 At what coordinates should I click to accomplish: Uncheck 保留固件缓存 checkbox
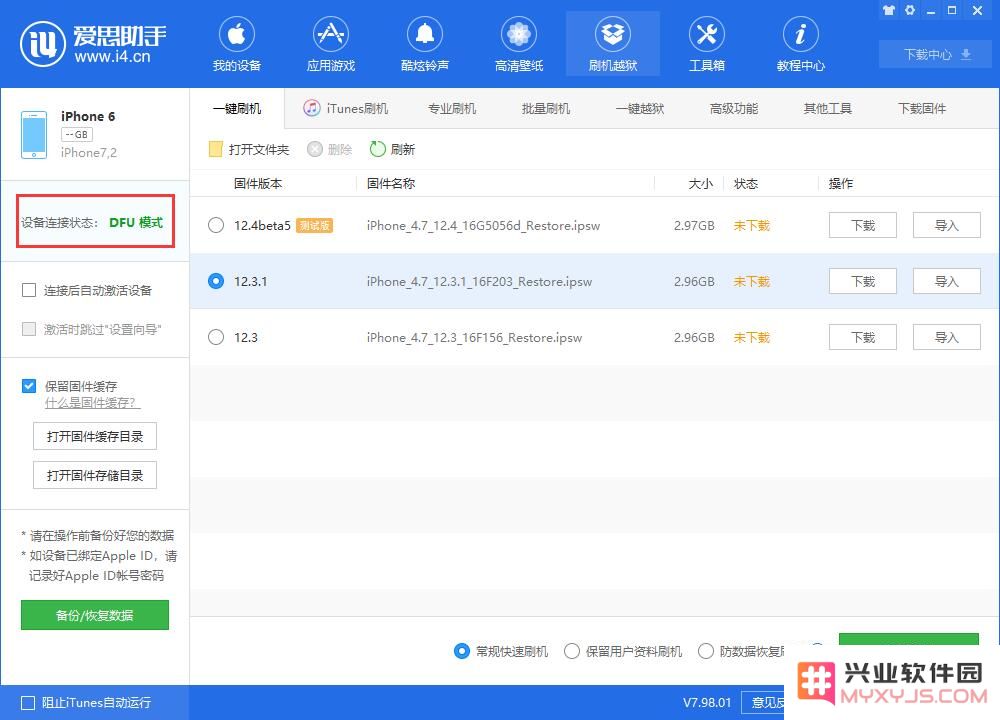tap(29, 386)
